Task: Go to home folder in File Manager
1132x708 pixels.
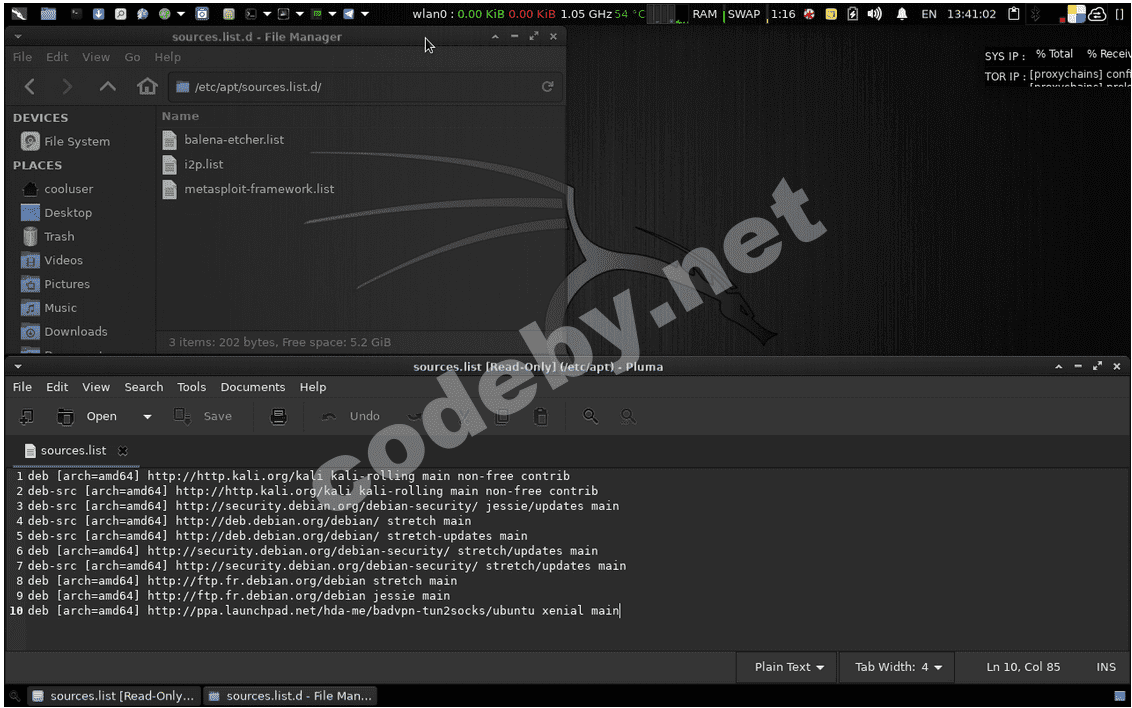Action: (147, 87)
